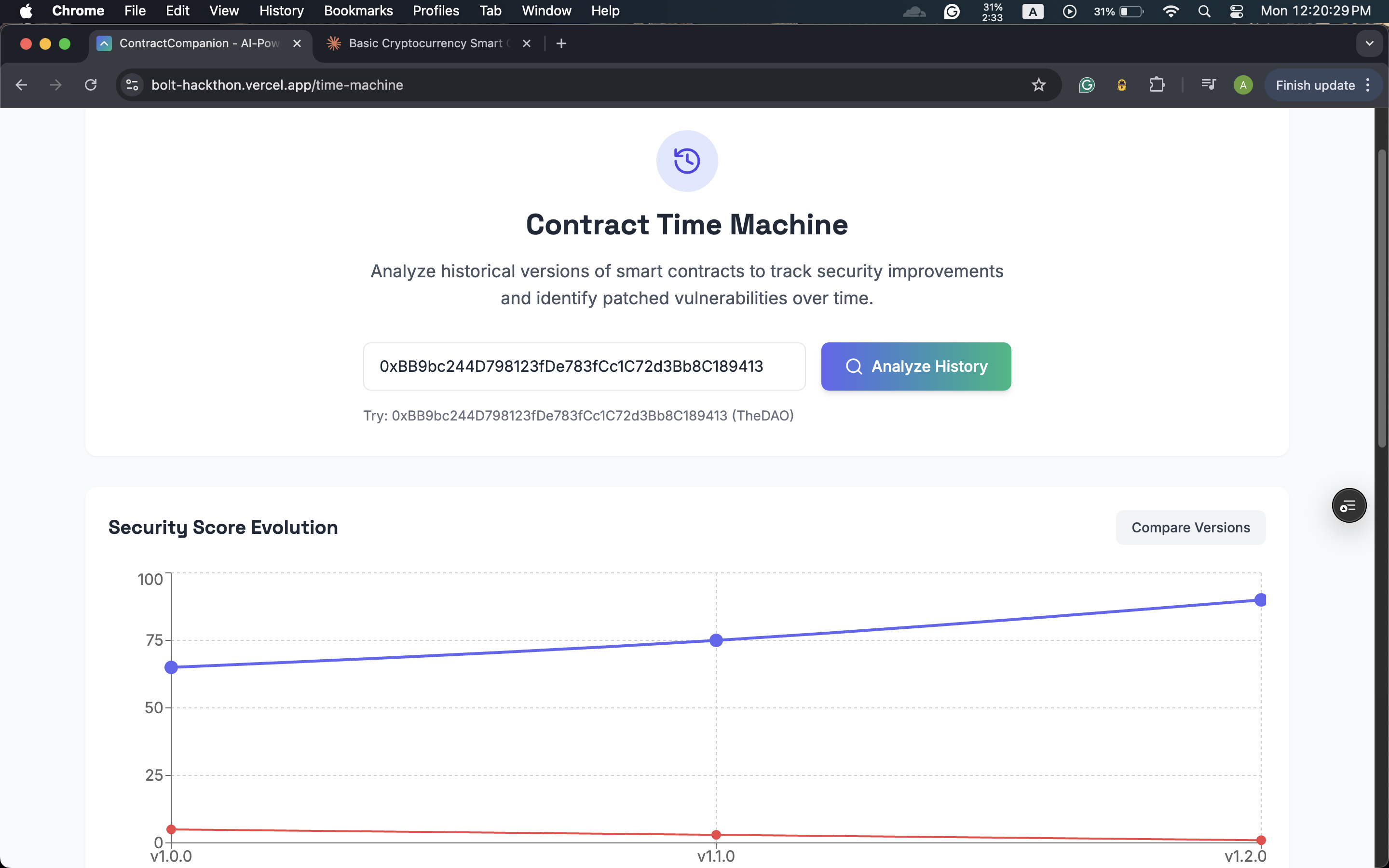Image resolution: width=1389 pixels, height=868 pixels.
Task: Open a new tab with the plus button
Action: pos(561,43)
